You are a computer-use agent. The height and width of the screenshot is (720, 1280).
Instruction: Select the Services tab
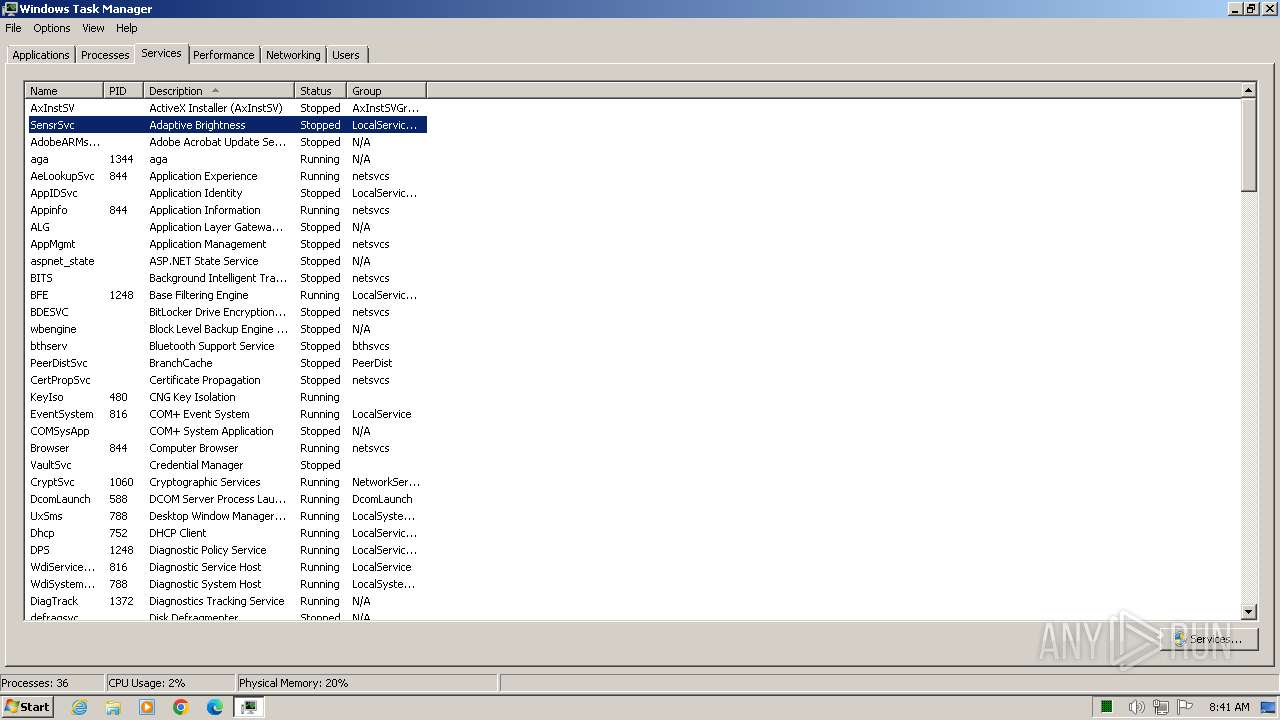point(161,53)
